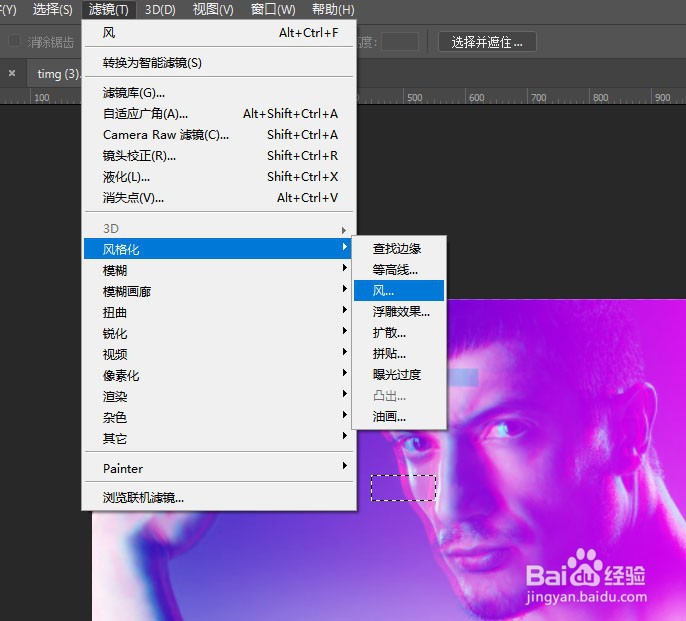The width and height of the screenshot is (686, 621).
Task: Expand the 模糊画廊 submenu
Action: click(219, 291)
